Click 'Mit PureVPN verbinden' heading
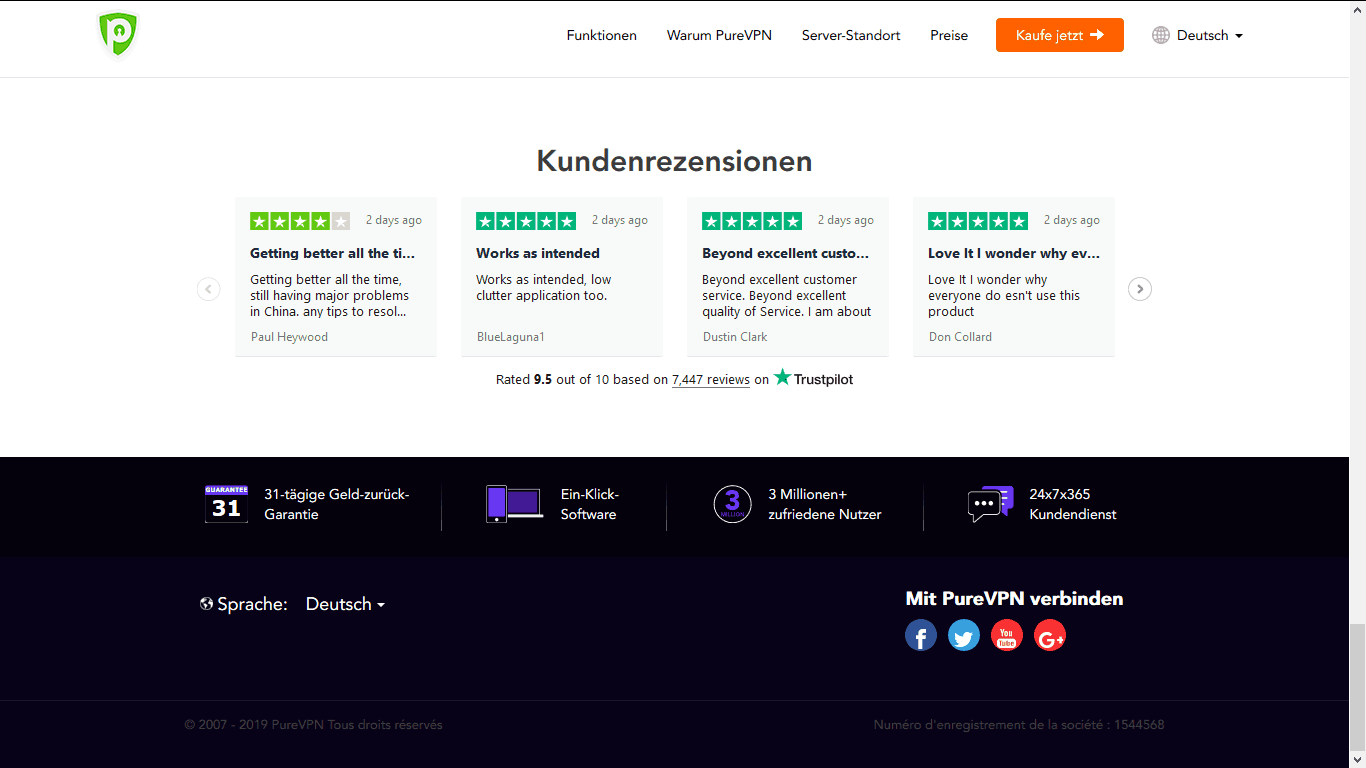Viewport: 1366px width, 768px height. click(1014, 599)
